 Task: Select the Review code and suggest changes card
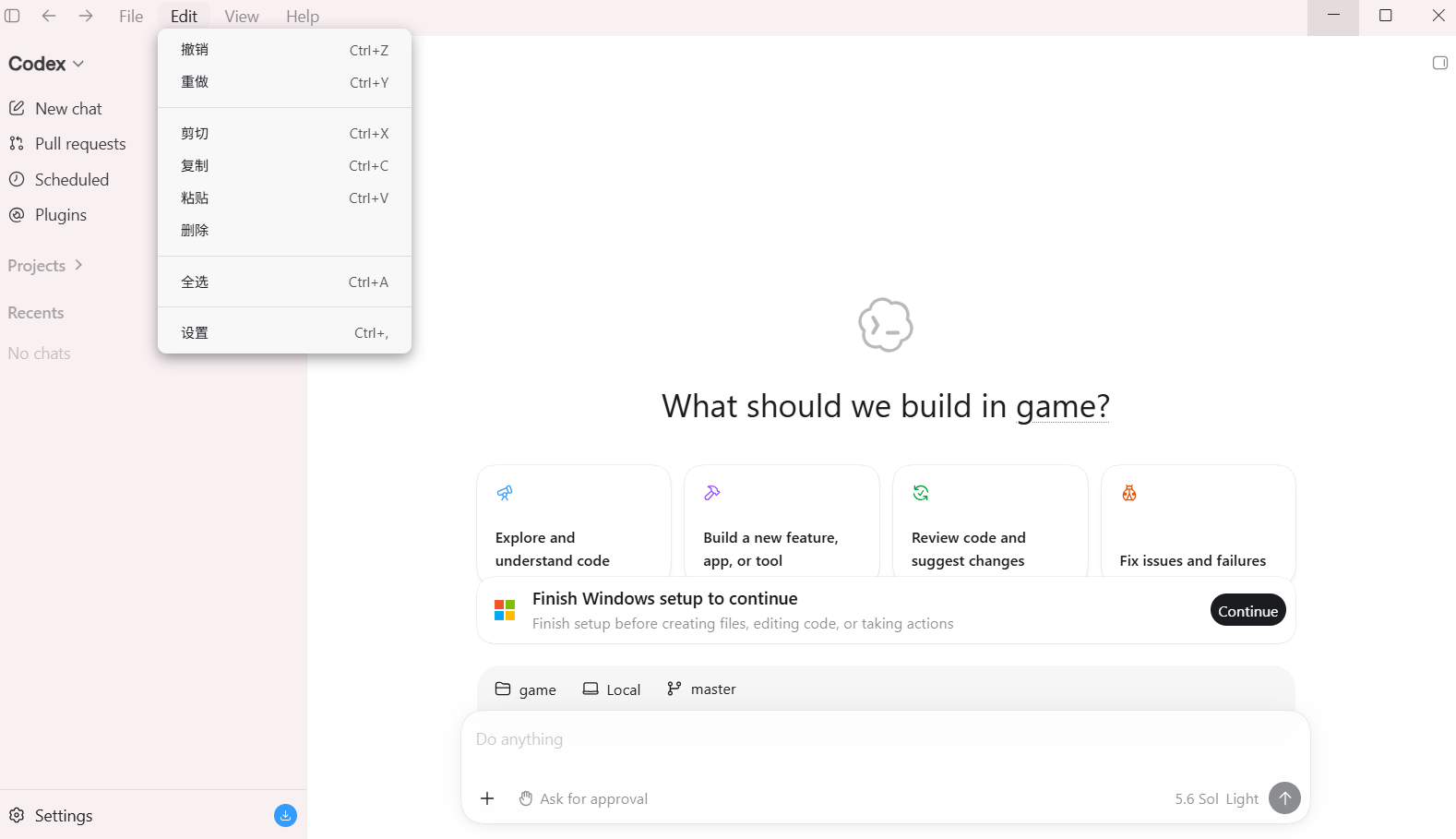990,521
